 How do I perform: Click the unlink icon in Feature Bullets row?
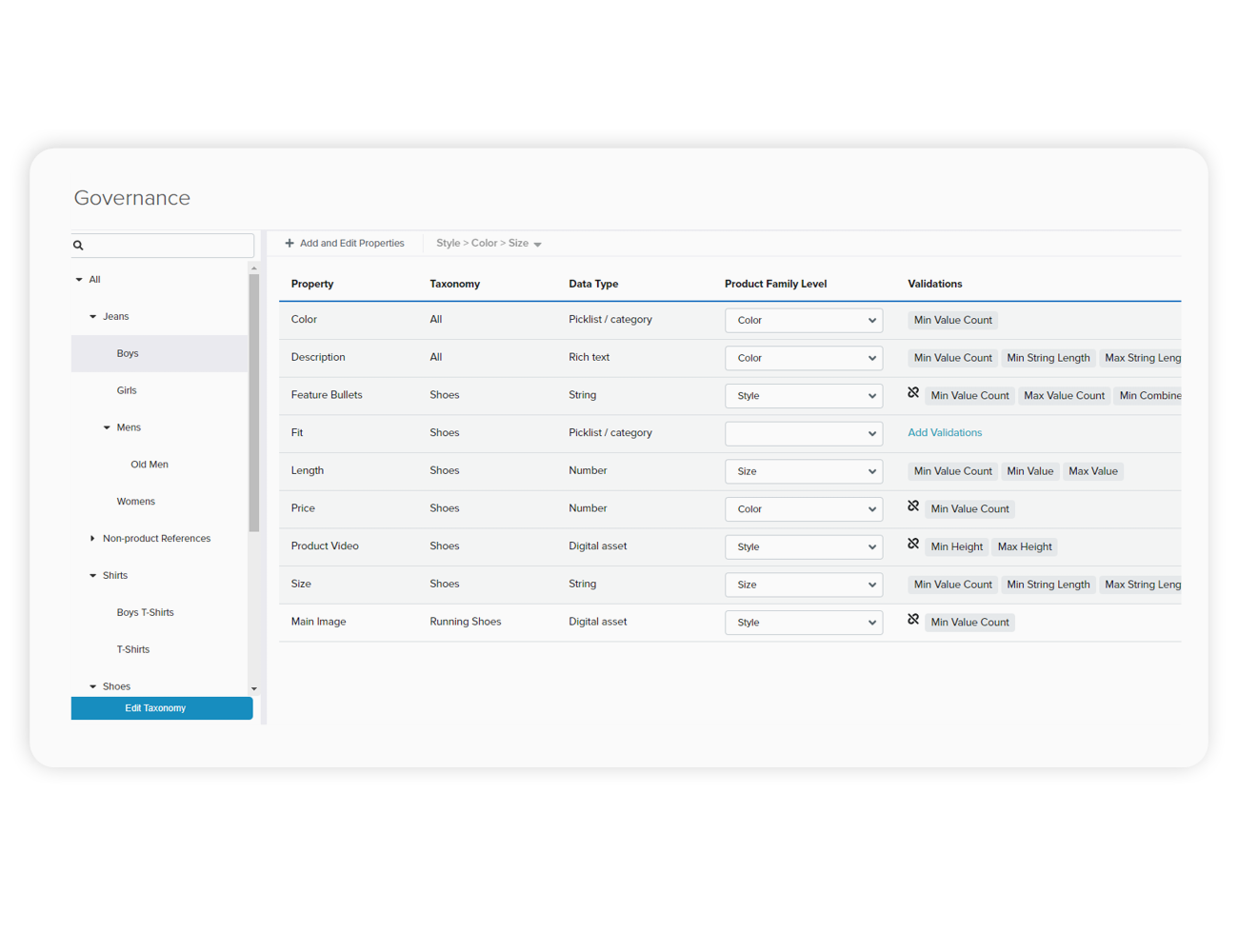(x=913, y=393)
